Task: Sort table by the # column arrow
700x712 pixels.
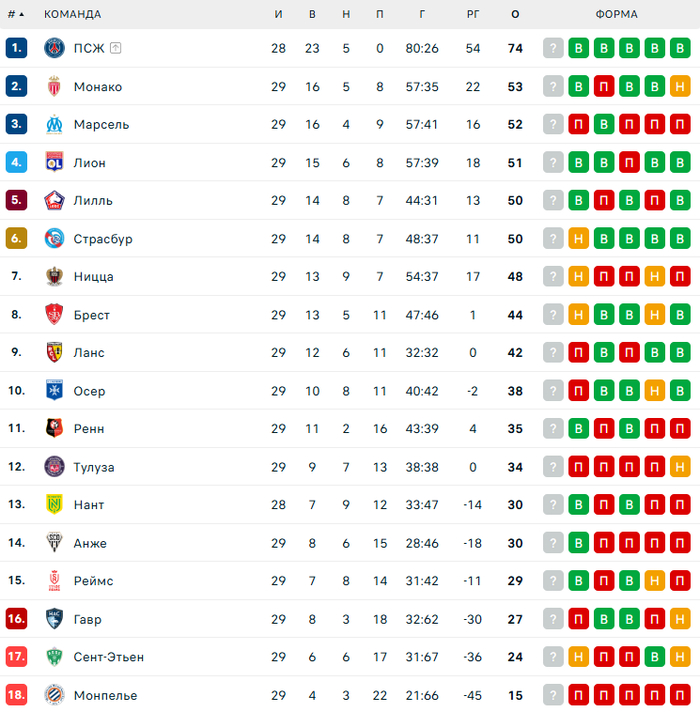Action: tap(21, 15)
